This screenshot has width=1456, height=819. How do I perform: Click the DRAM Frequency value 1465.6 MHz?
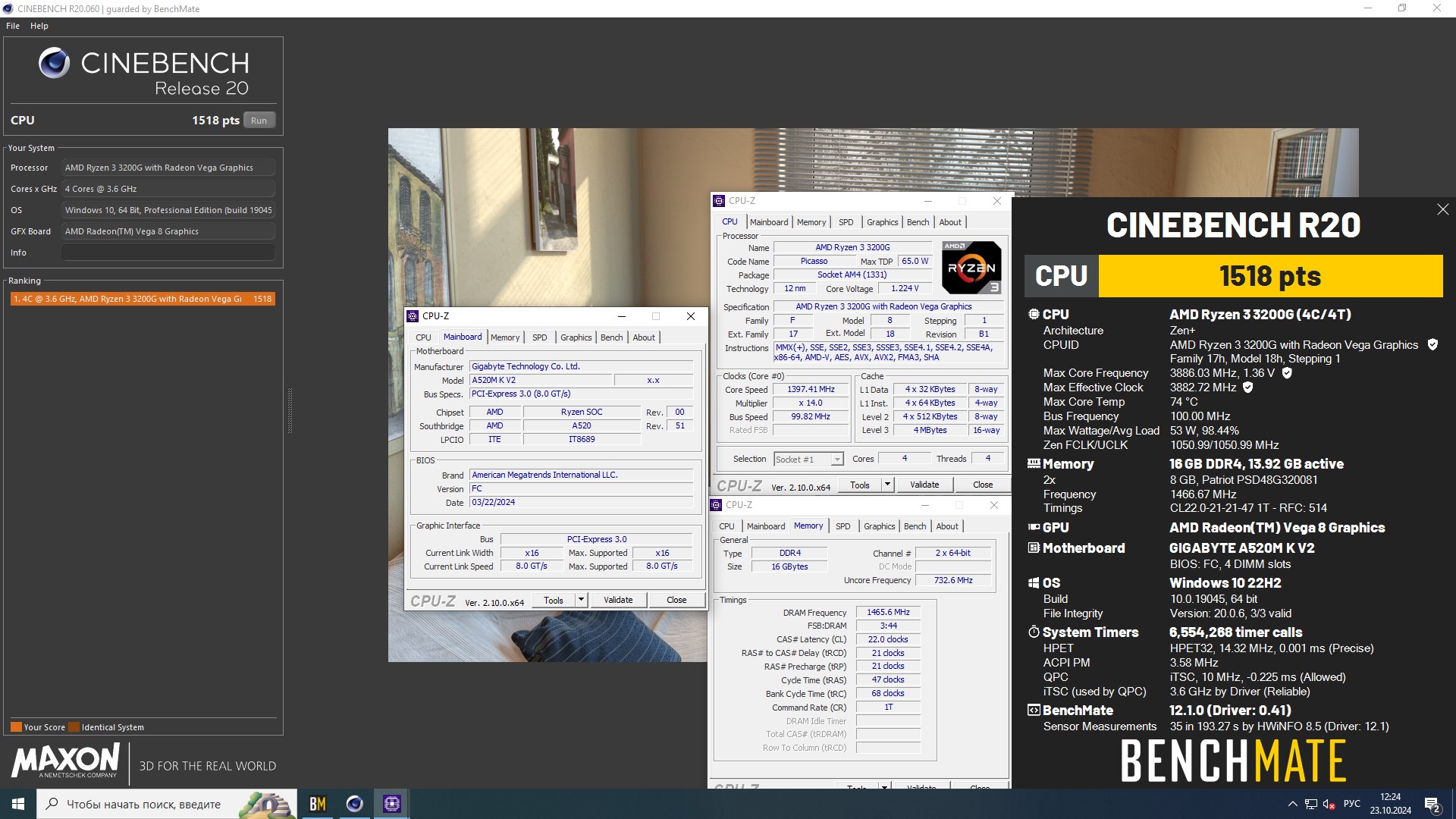click(888, 612)
